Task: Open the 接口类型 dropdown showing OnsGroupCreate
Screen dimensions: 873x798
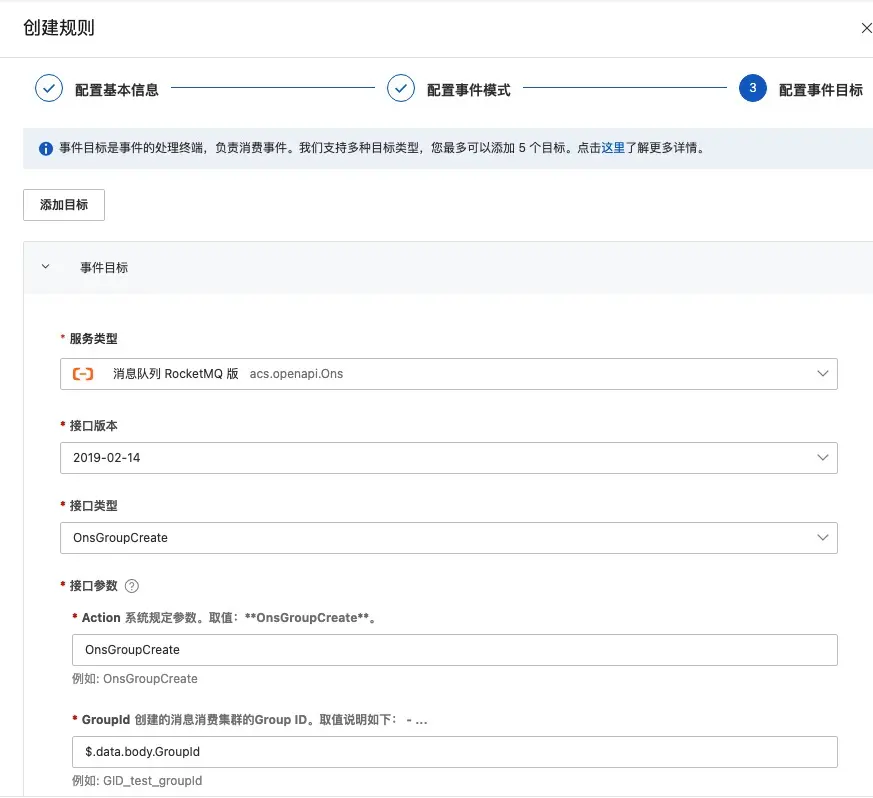Action: pos(449,538)
